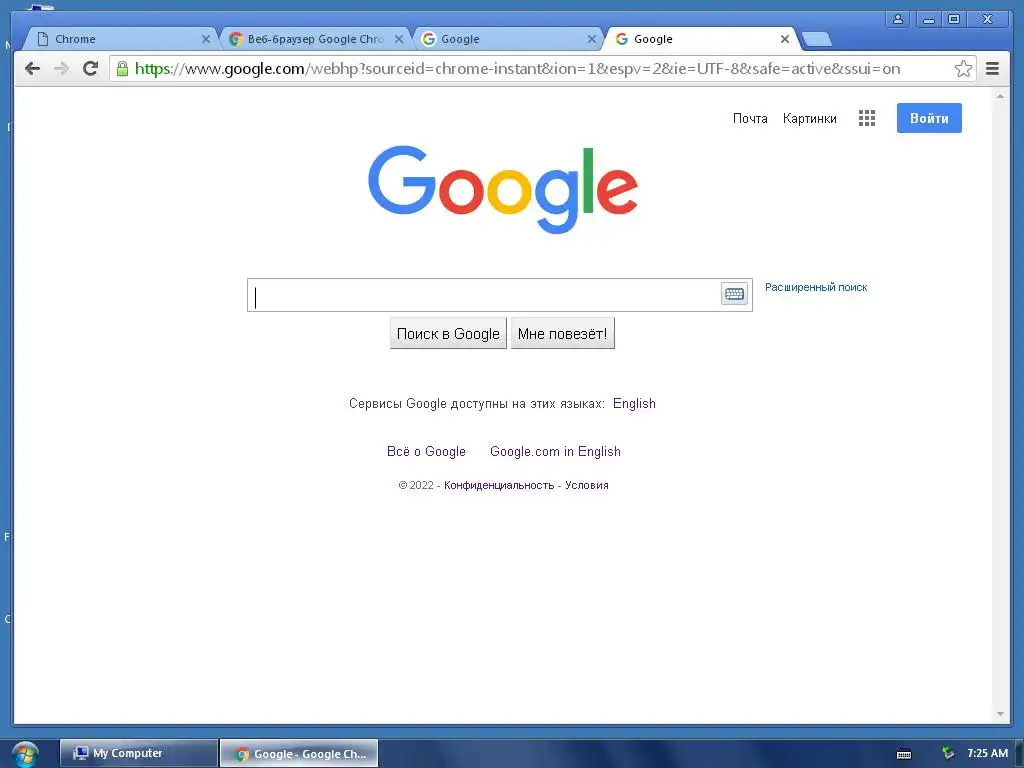This screenshot has height=768, width=1024.
Task: Click the Google logo
Action: coord(503,189)
